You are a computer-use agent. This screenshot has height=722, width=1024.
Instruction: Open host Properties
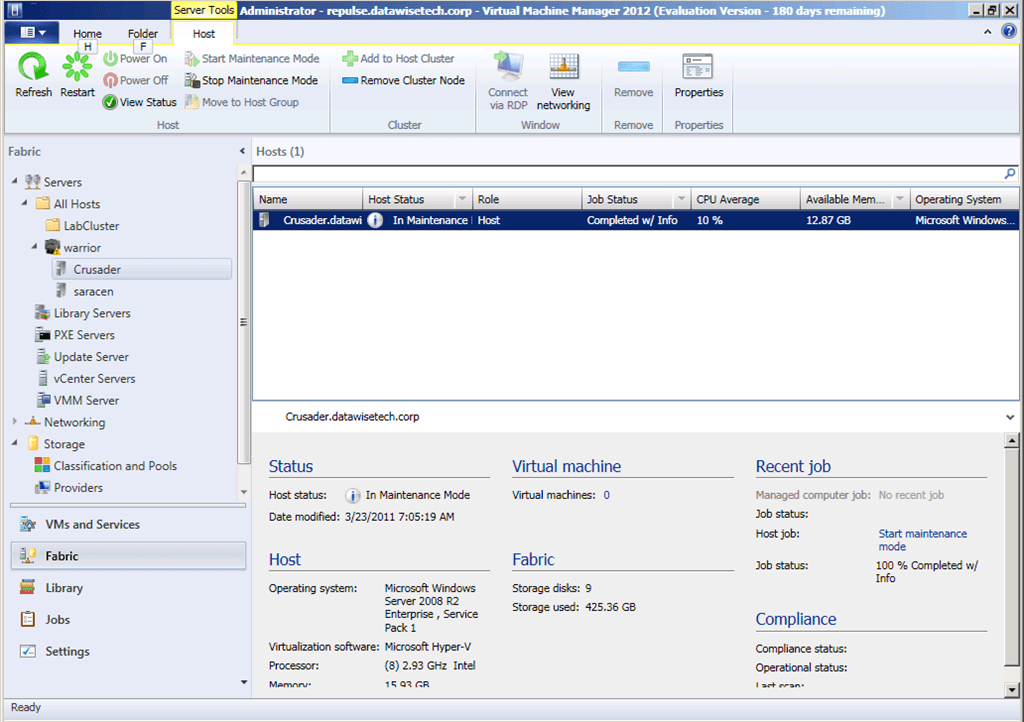point(698,76)
